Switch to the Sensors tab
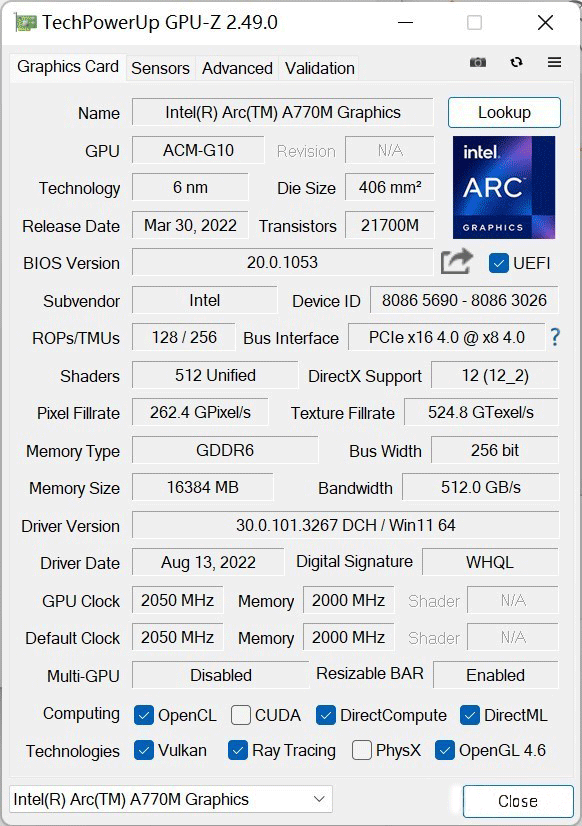Image resolution: width=582 pixels, height=826 pixels. tap(160, 68)
